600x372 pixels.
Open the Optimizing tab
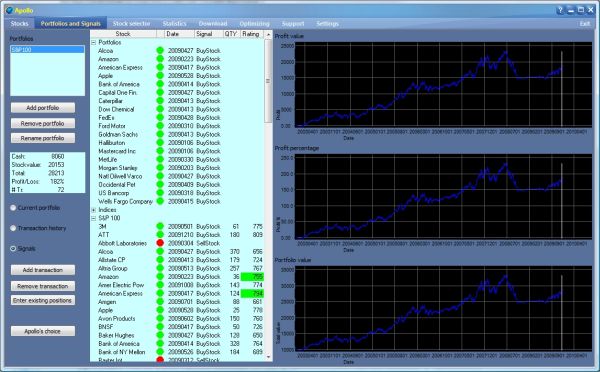click(254, 24)
